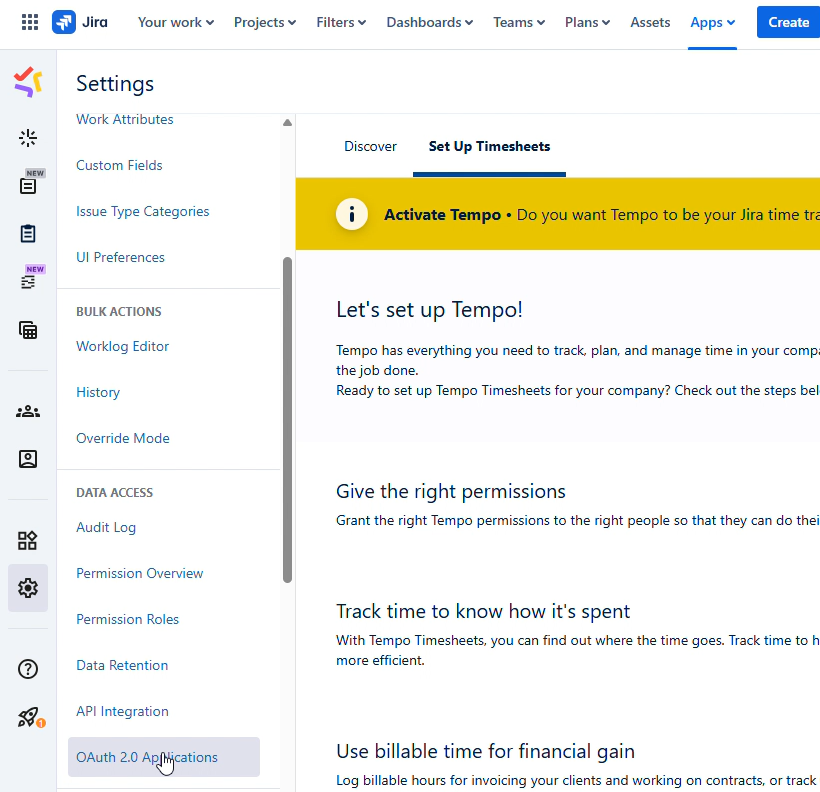The width and height of the screenshot is (820, 792).
Task: Open the starburst icon in Tempo sidebar
Action: tap(28, 138)
